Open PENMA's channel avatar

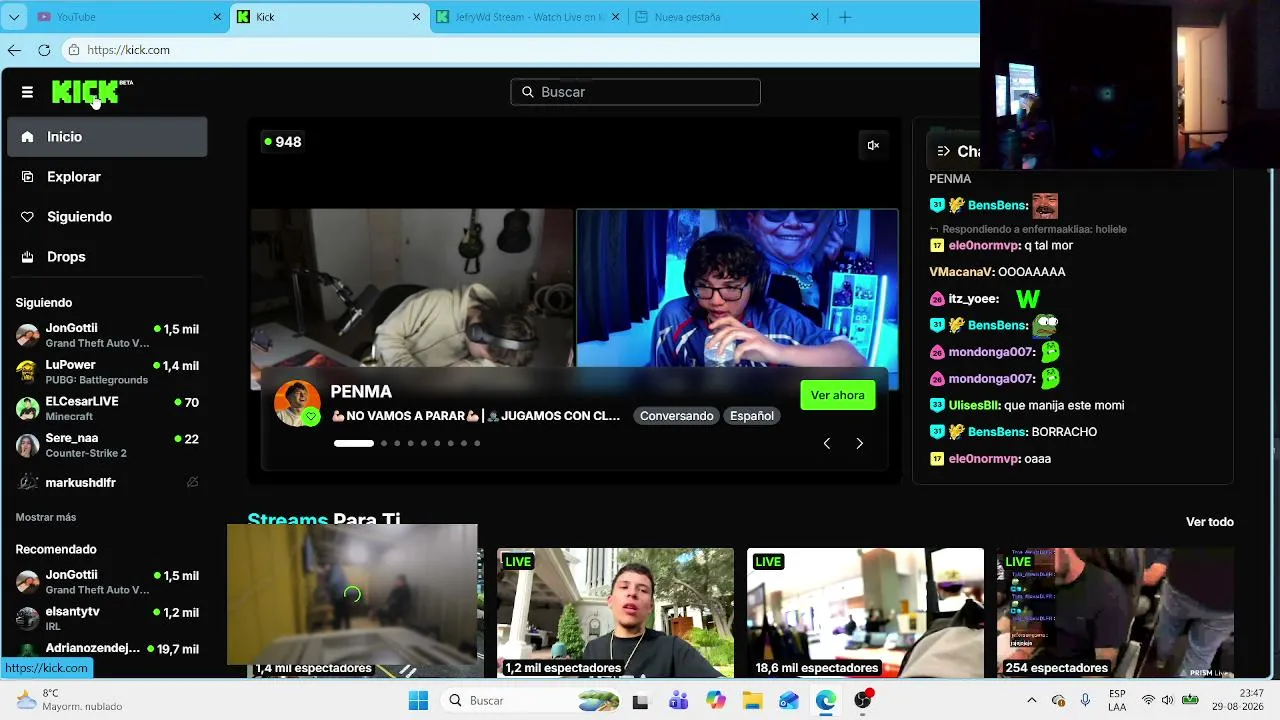(x=297, y=403)
